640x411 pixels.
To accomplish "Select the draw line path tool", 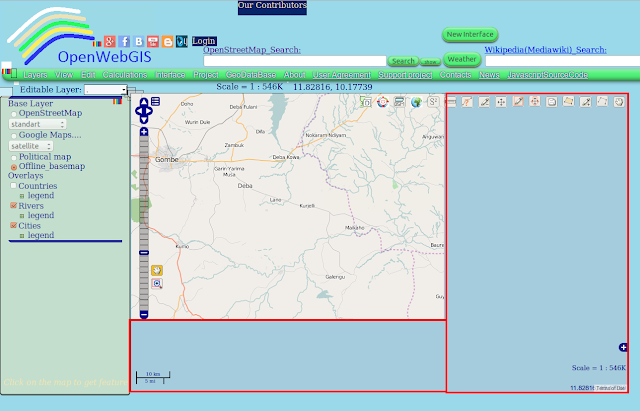I will [602, 102].
